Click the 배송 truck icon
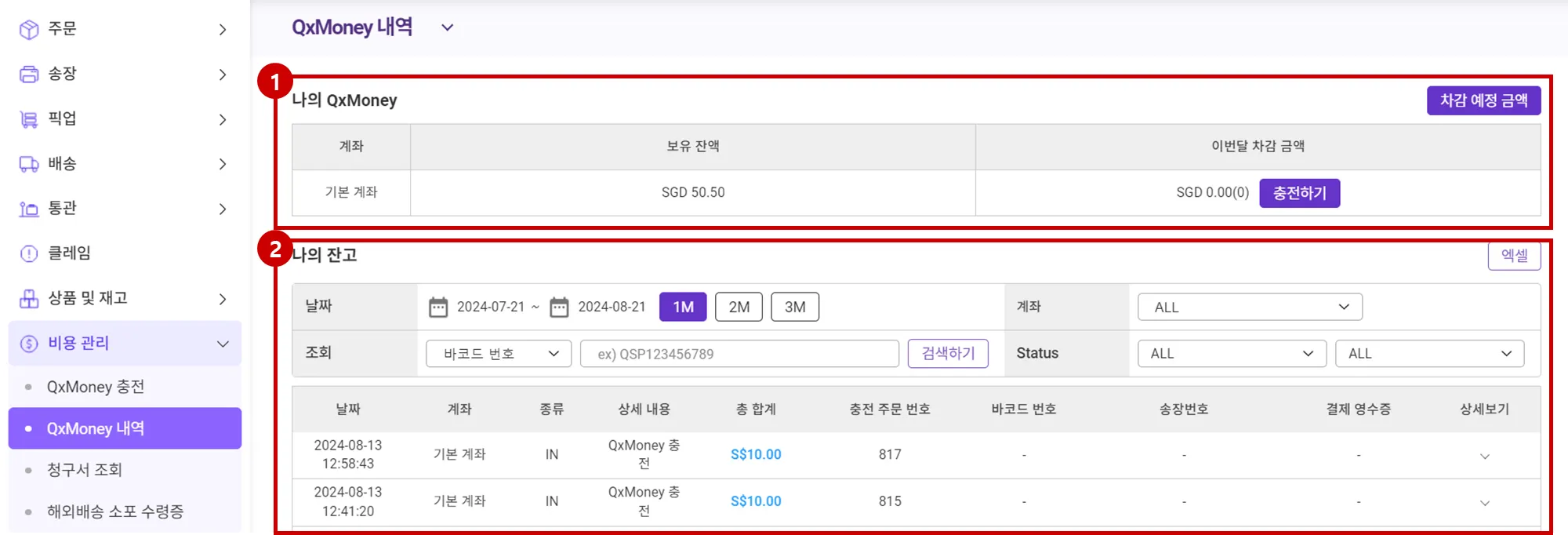1568x535 pixels. coord(29,164)
